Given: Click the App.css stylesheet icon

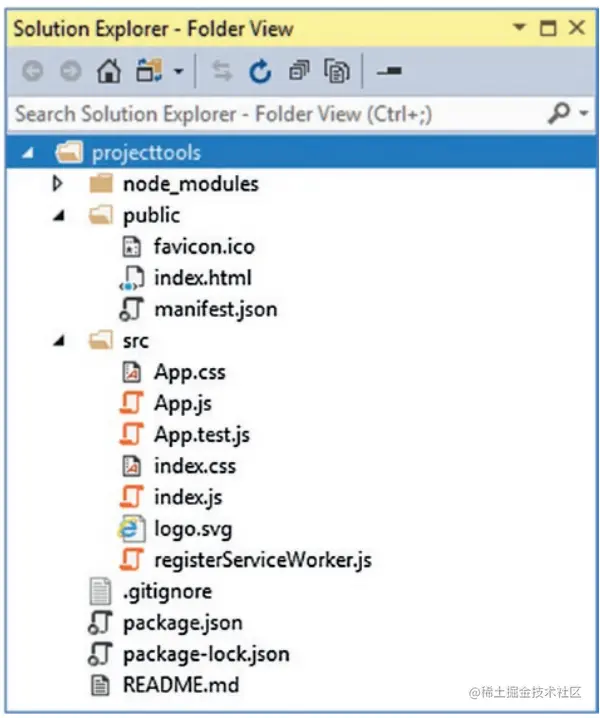Looking at the screenshot, I should (x=132, y=372).
